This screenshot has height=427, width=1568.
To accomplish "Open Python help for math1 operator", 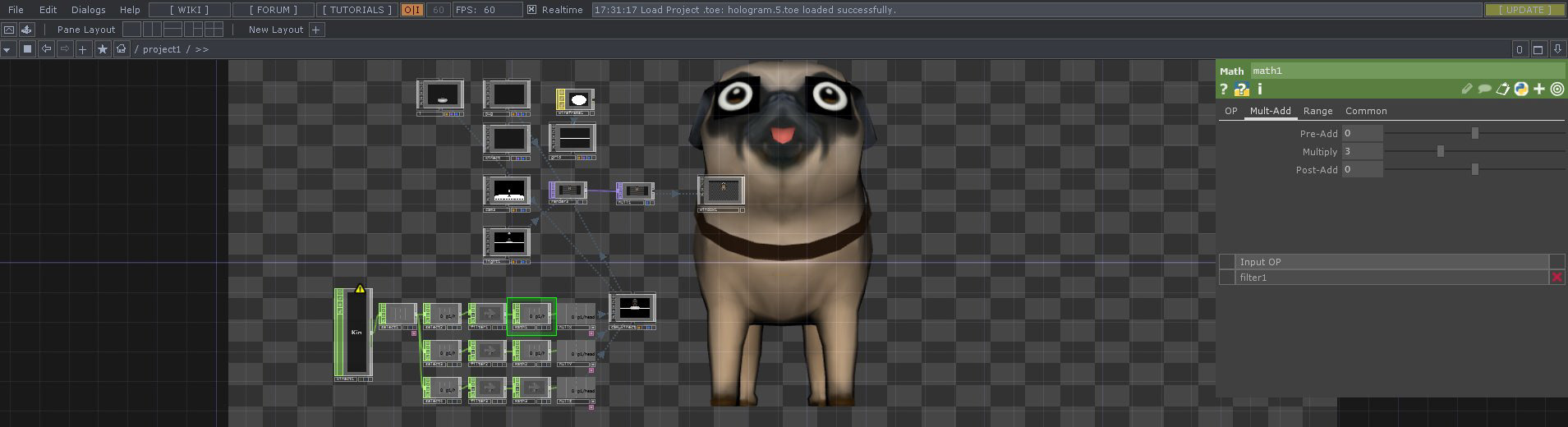I will 1242,90.
